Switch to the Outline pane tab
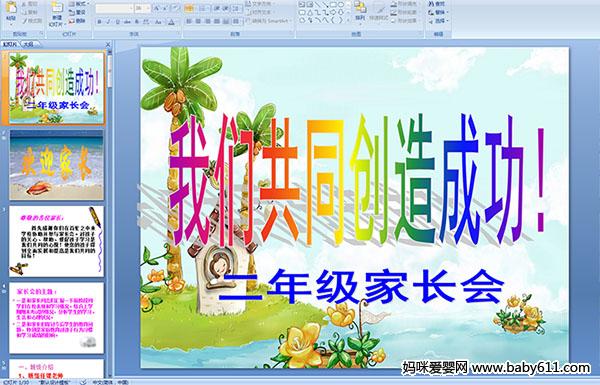Image resolution: width=600 pixels, height=385 pixels. [29, 44]
